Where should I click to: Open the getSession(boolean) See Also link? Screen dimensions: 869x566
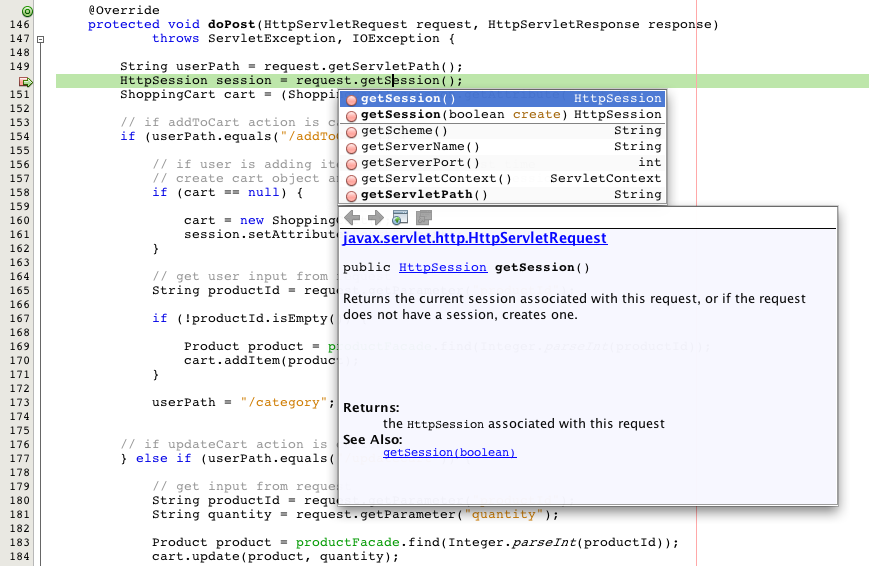pos(449,452)
